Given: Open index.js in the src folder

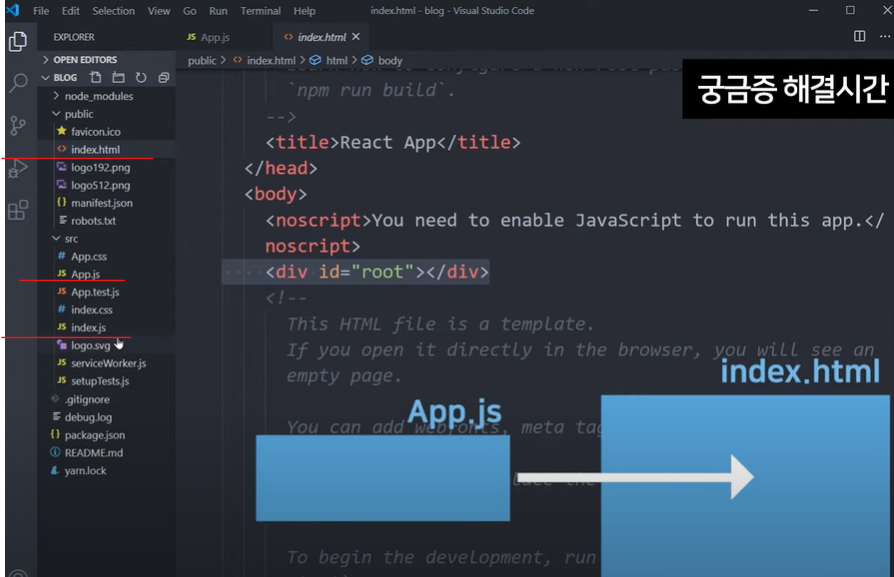Looking at the screenshot, I should click(107, 327).
